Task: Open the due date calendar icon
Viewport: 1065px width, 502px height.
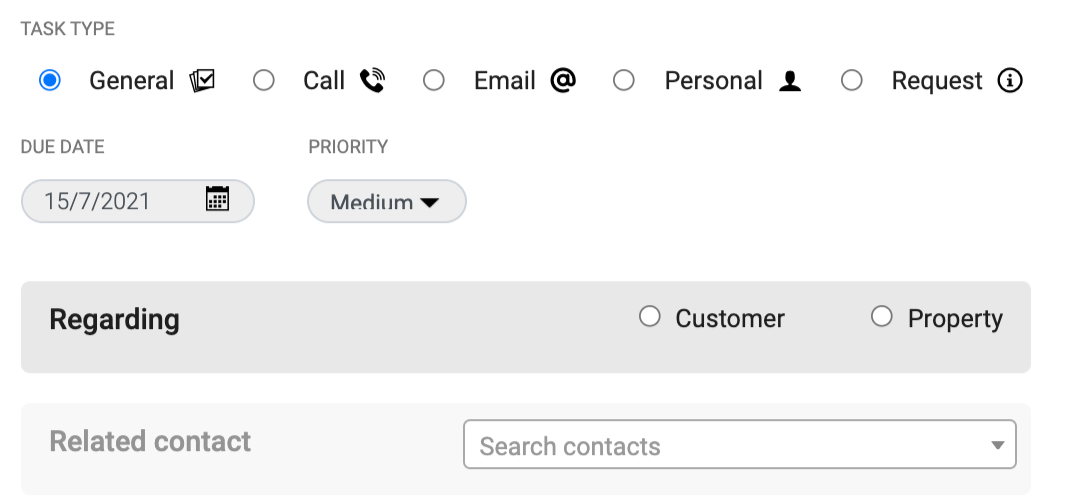Action: coord(217,198)
